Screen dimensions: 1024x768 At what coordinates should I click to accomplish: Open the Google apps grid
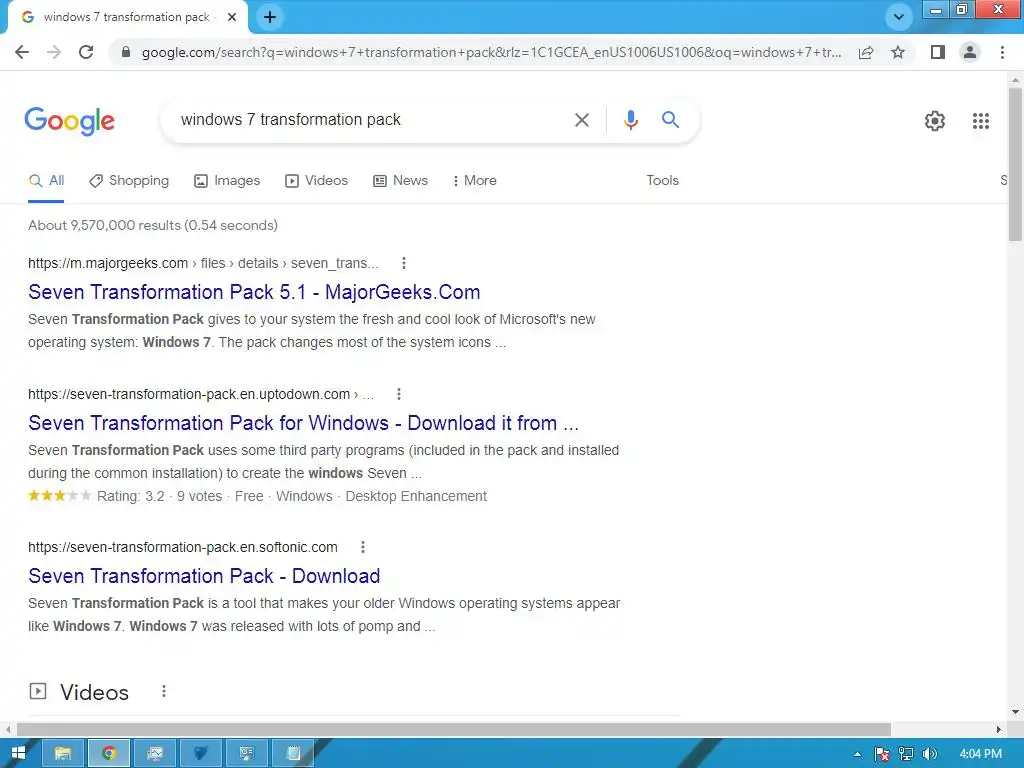click(980, 121)
